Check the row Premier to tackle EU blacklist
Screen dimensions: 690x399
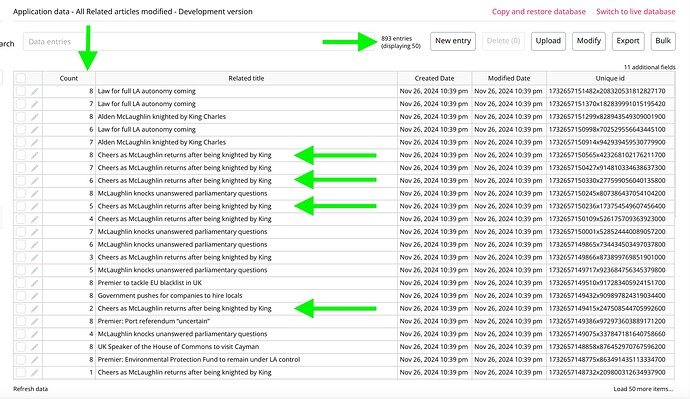coord(21,283)
